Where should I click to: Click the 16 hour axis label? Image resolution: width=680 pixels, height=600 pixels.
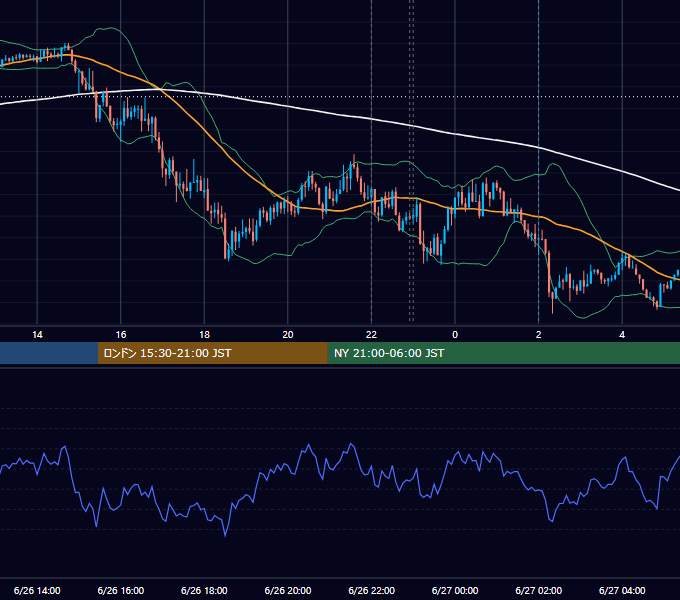(x=121, y=335)
